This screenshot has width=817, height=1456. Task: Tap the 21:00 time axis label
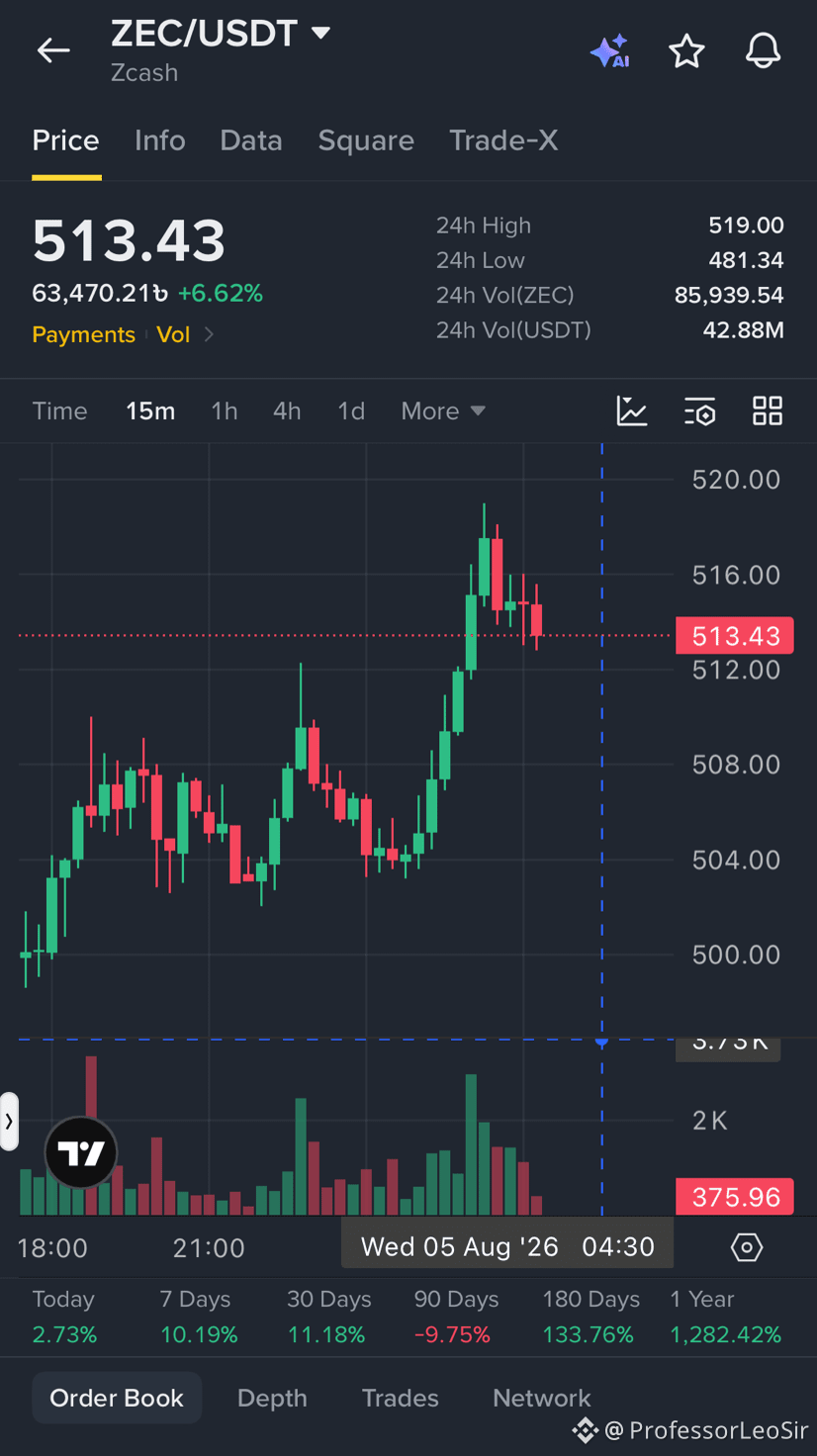[209, 1248]
